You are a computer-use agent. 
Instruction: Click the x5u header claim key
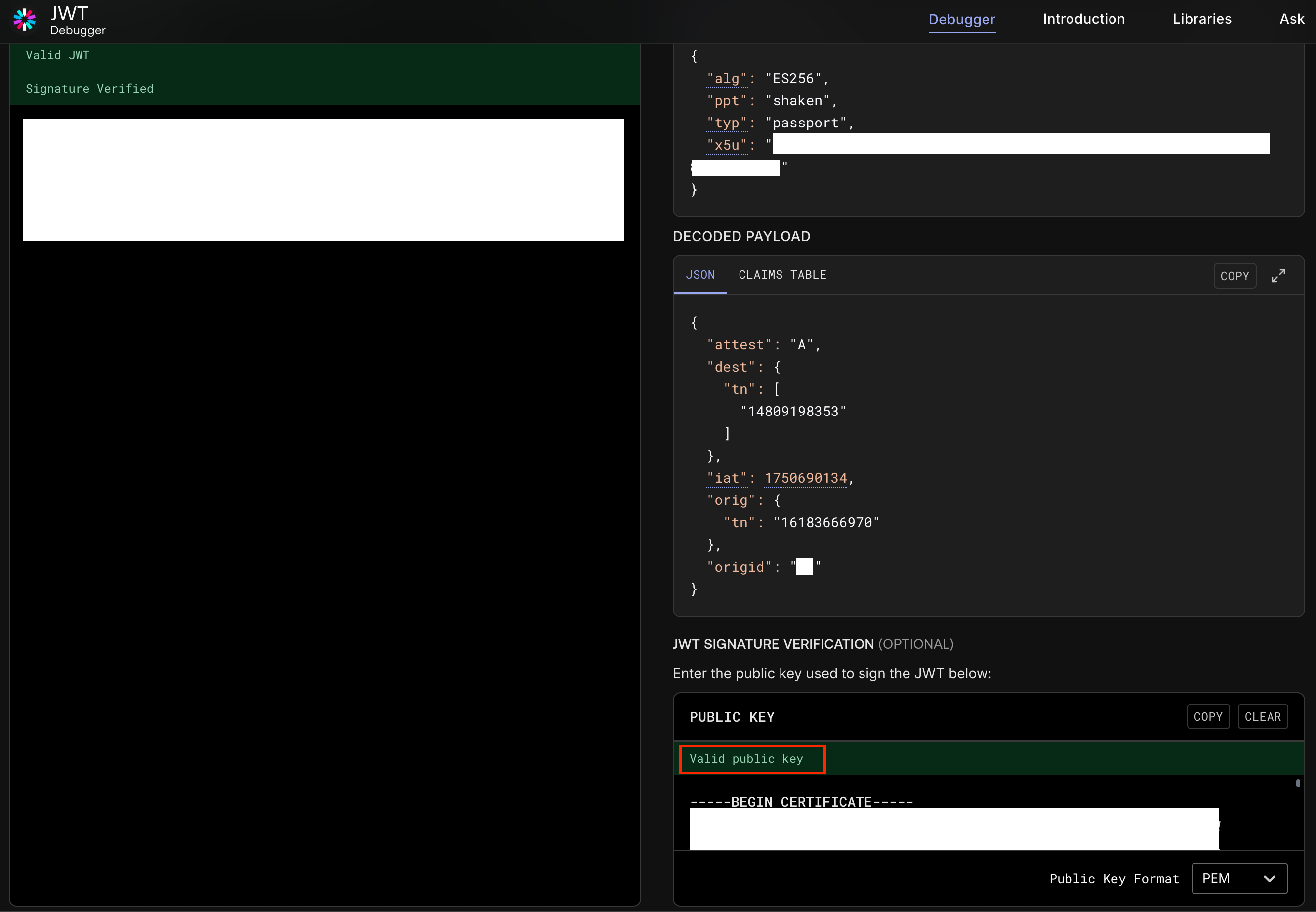pyautogui.click(x=726, y=145)
